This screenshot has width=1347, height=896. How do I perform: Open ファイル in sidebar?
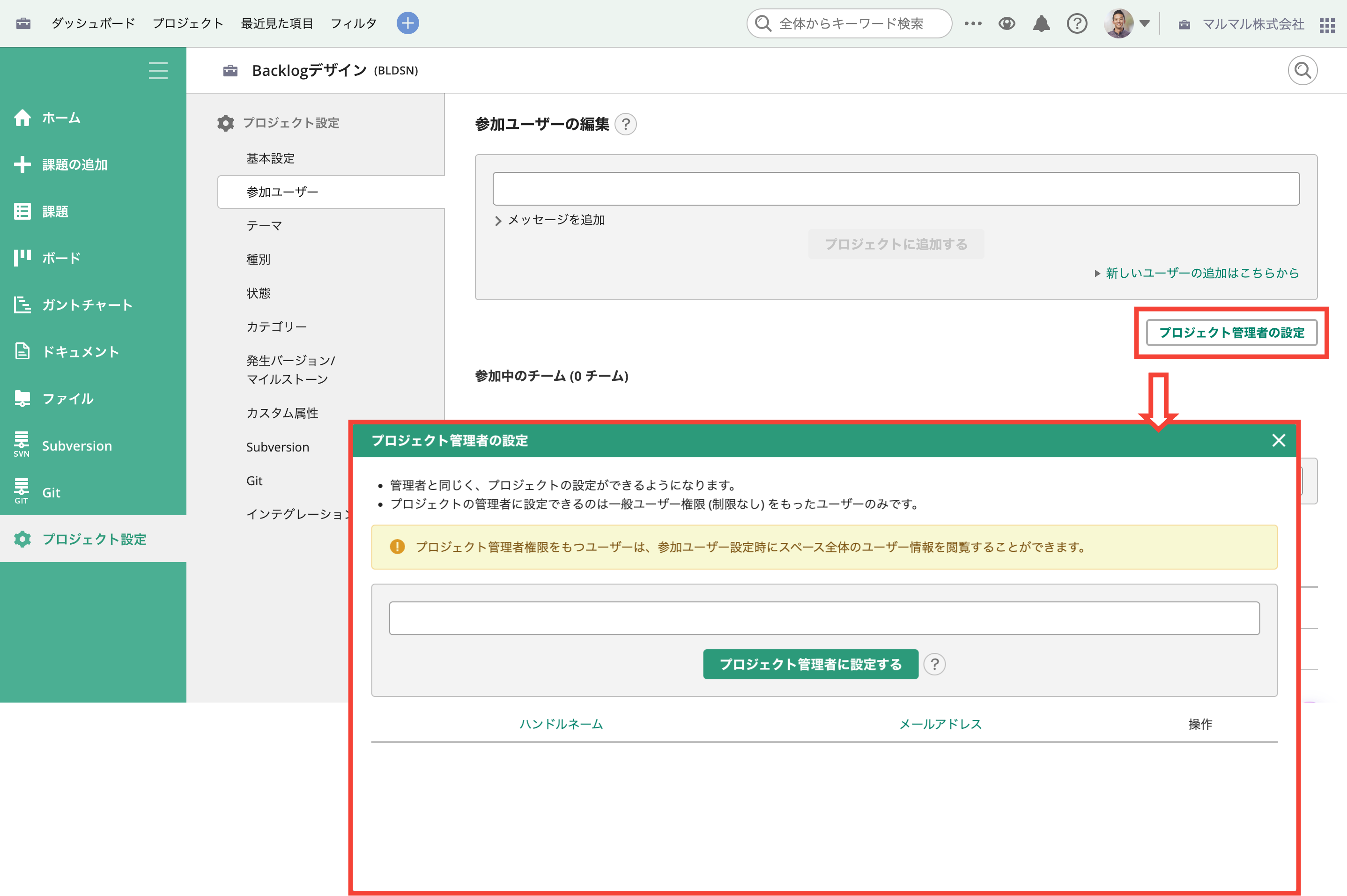coord(93,399)
